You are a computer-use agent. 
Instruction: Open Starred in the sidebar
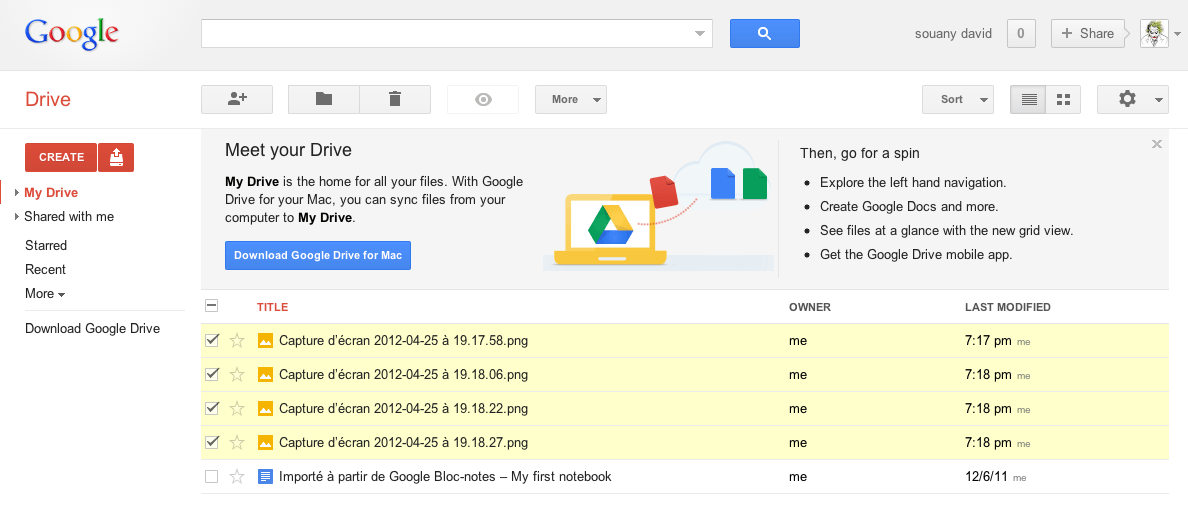(x=45, y=245)
